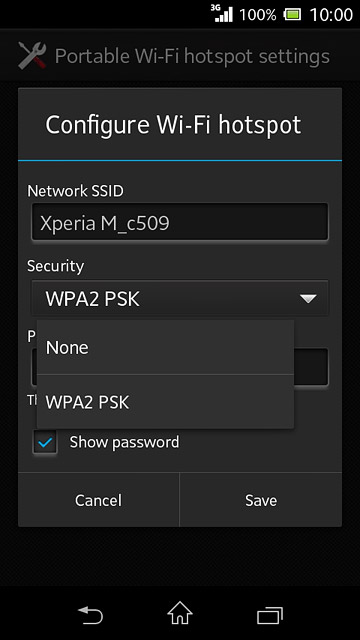Click the Network SSID field containing Xperia M_c509

[x=180, y=222]
